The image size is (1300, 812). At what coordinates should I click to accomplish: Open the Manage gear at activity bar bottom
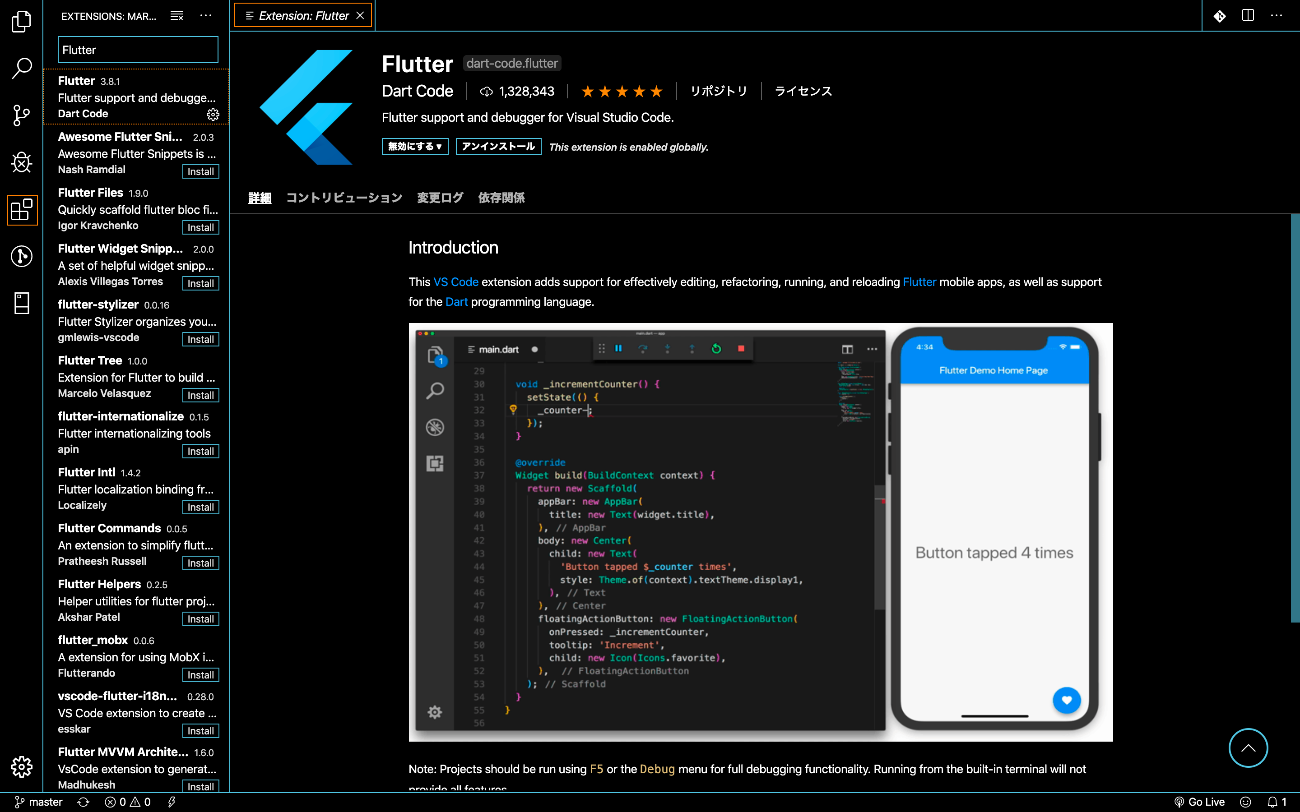[x=21, y=767]
